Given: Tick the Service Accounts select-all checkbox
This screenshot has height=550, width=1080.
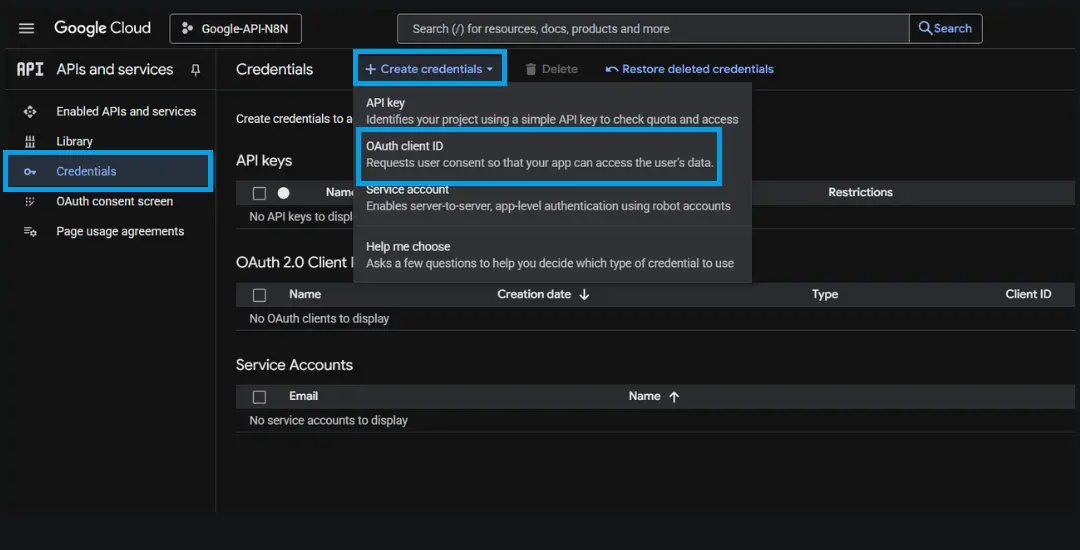Looking at the screenshot, I should [x=259, y=397].
